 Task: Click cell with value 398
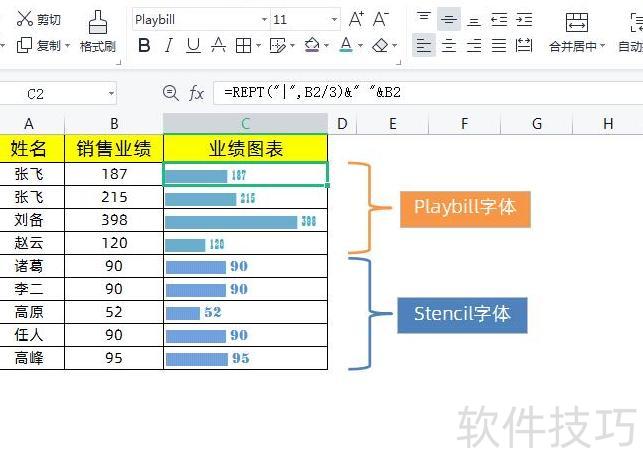114,220
